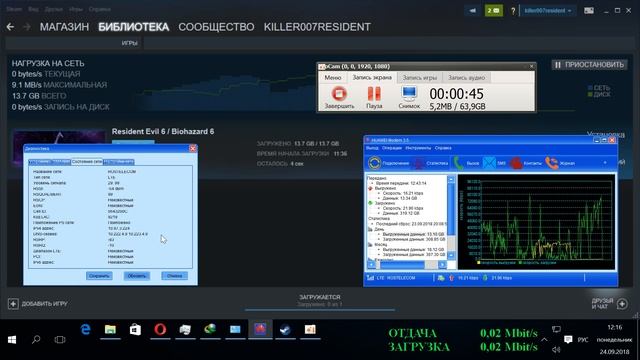Click Сохранить button in diagnostics dialog
Viewport: 640px width, 360px height.
pyautogui.click(x=99, y=276)
